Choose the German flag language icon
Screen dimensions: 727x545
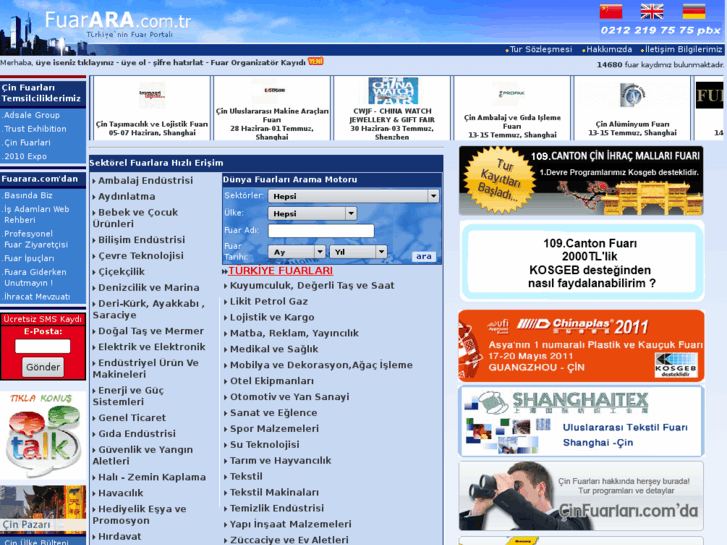694,11
